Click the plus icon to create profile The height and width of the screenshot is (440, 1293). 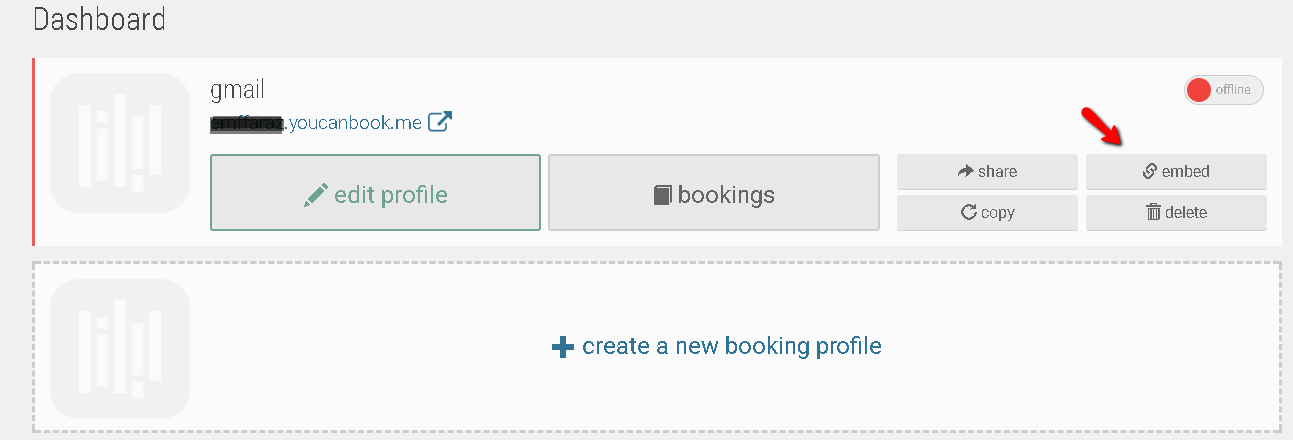pyautogui.click(x=563, y=347)
